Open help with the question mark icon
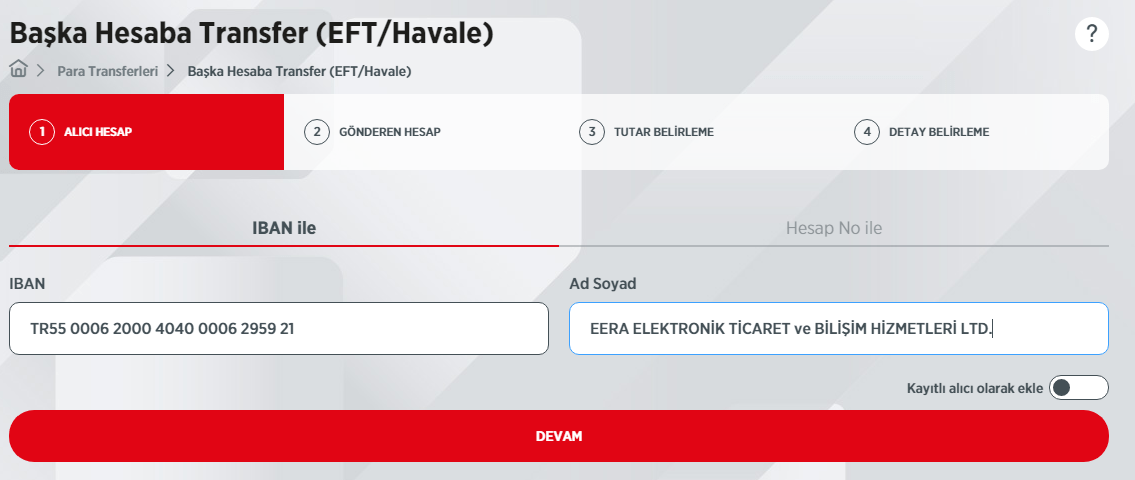 point(1091,34)
